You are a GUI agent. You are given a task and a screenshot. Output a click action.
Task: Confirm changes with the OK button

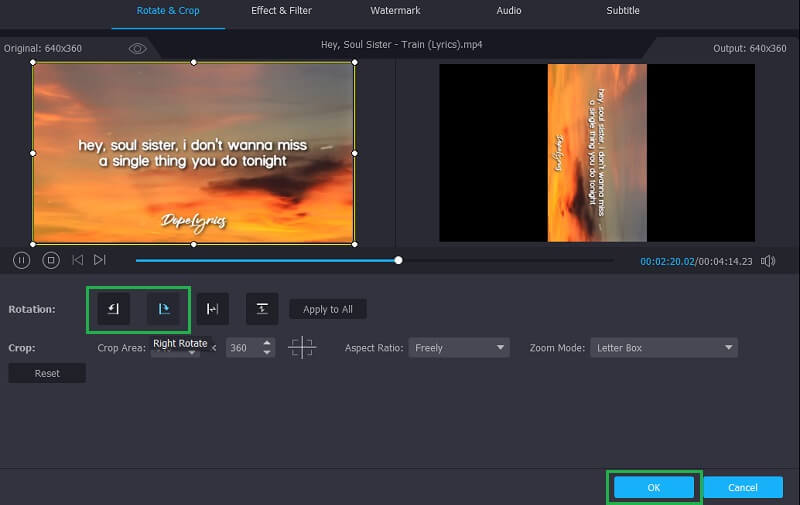pos(654,487)
